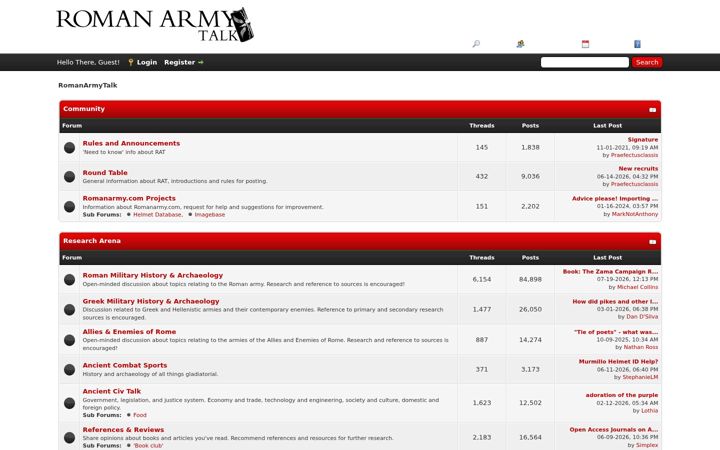Open last post 'Murmillo Helmet ID Help?'
720x450 pixels.
coord(619,361)
